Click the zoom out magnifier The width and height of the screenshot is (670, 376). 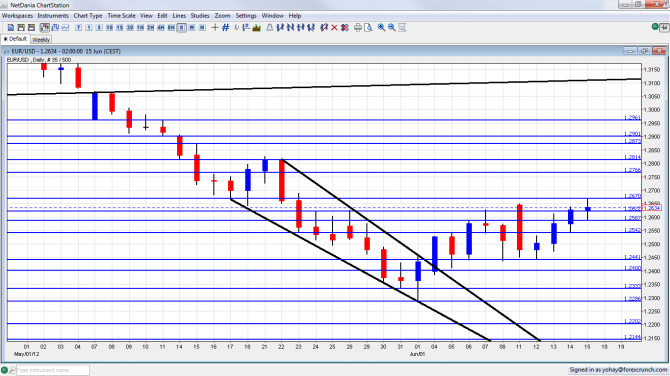391,27
